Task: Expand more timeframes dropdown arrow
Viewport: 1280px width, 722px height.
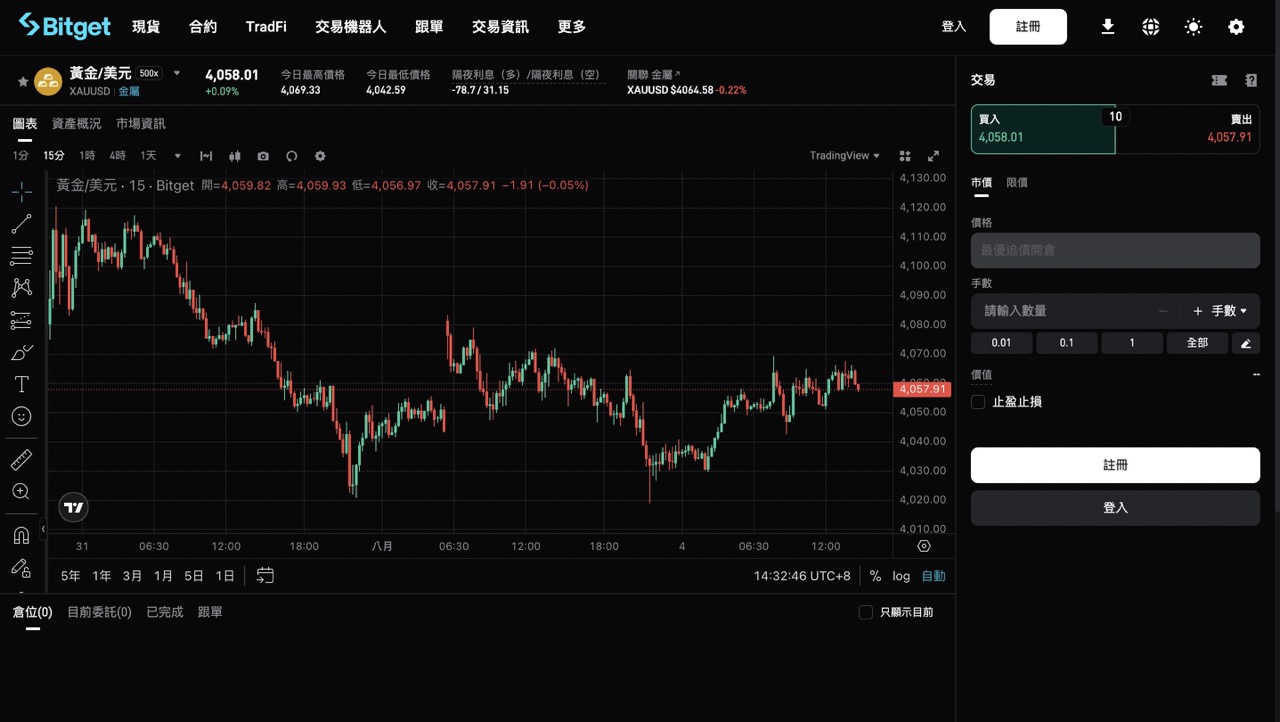Action: tap(178, 156)
